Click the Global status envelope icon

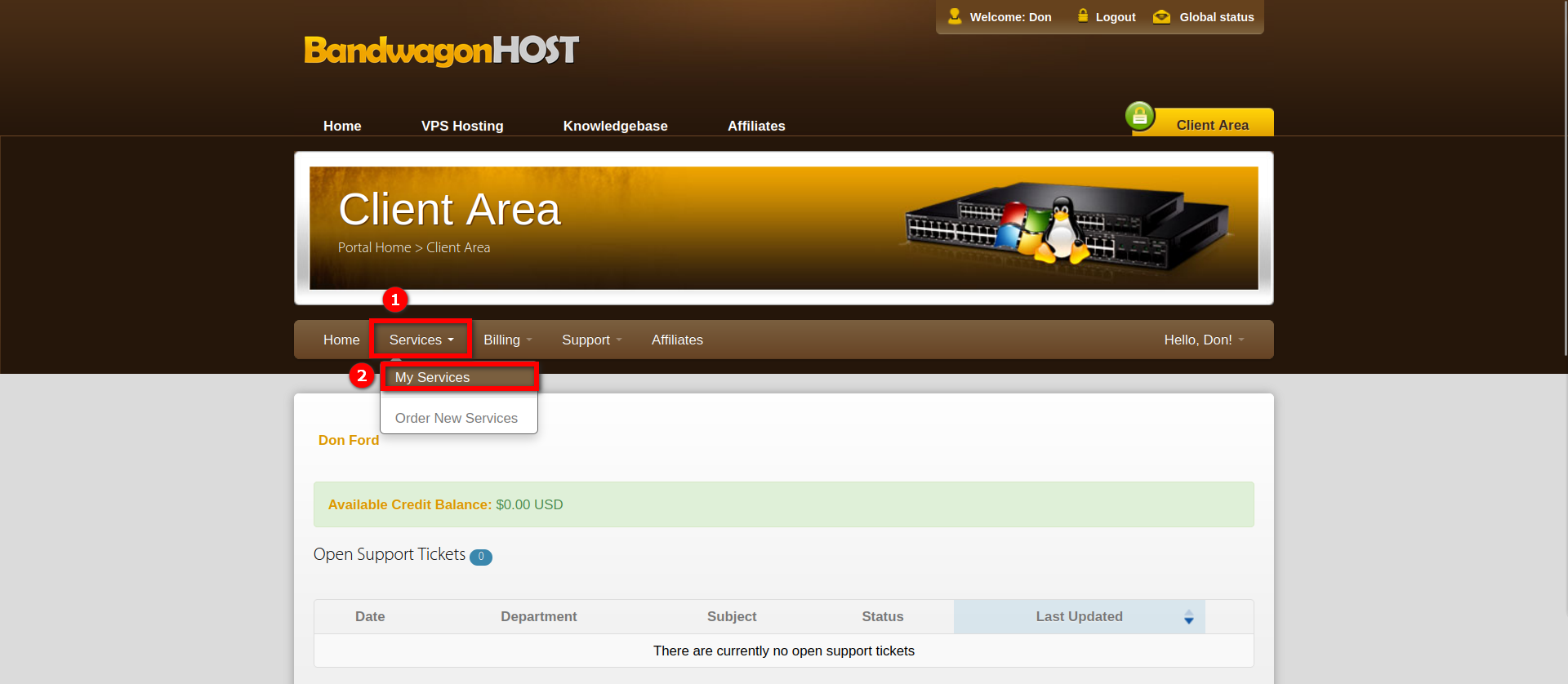point(1161,17)
